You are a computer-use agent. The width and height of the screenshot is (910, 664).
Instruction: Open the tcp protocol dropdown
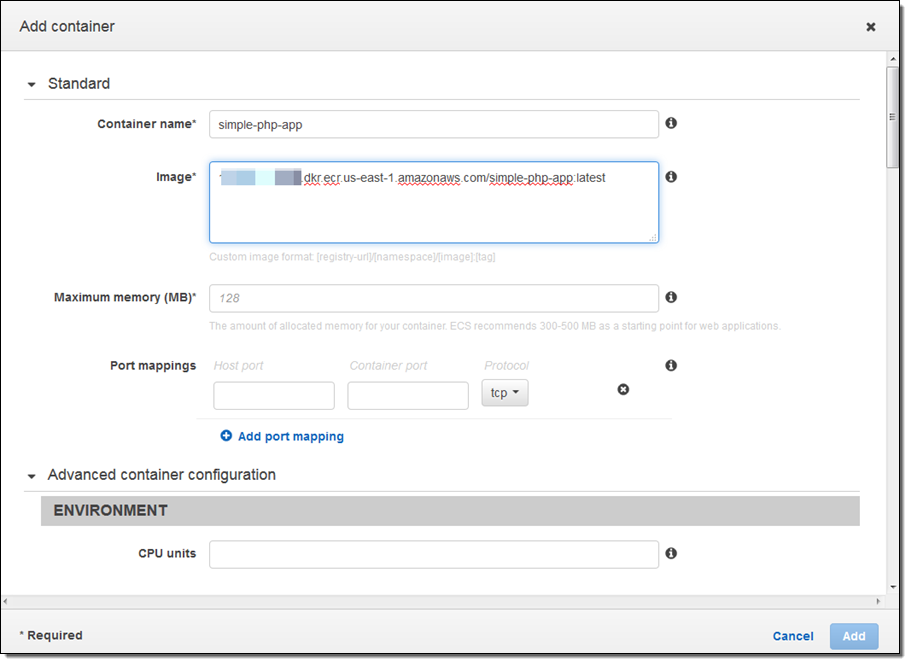504,393
